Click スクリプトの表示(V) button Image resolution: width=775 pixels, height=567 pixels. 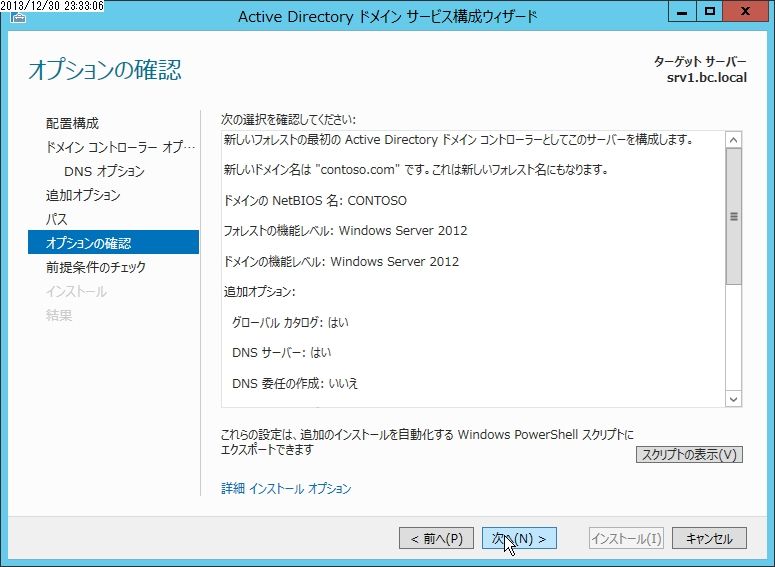tap(689, 454)
